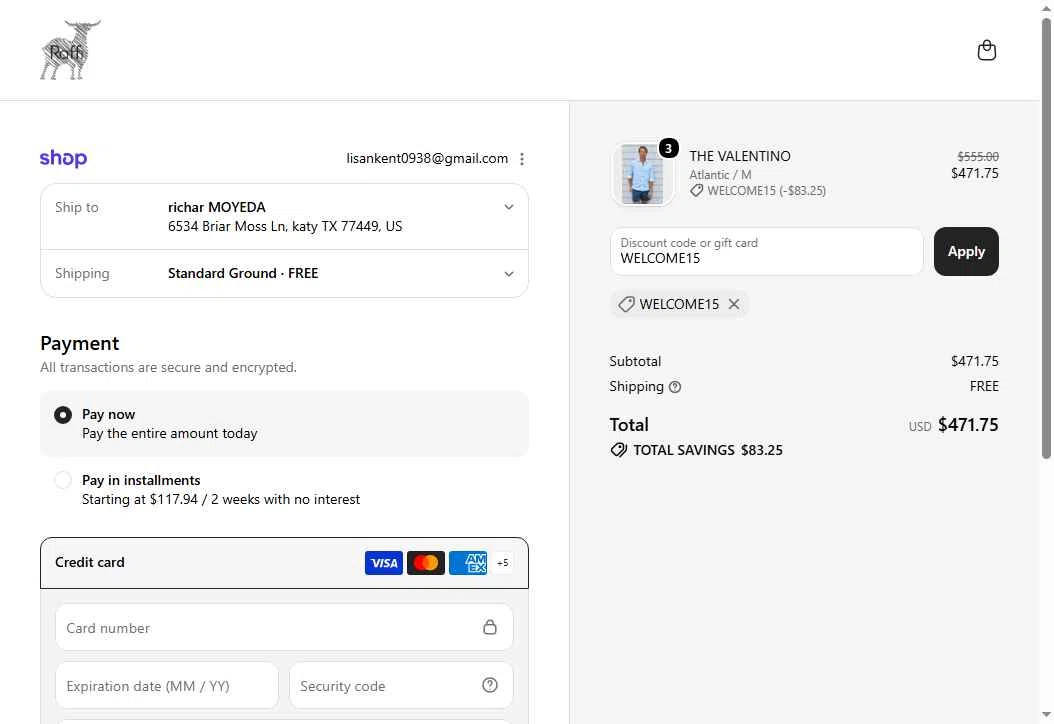Expand the Shipping method chevron
Screen dimensions: 1054x724
pyautogui.click(x=509, y=274)
